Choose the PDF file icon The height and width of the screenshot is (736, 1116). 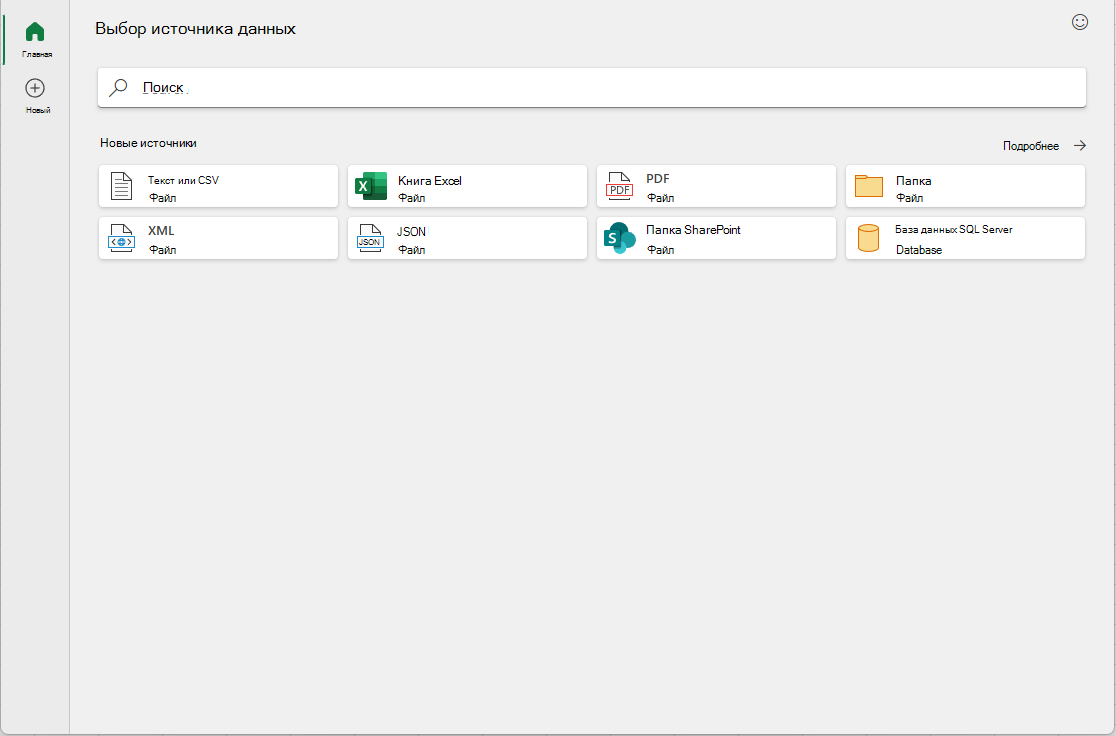coord(619,186)
